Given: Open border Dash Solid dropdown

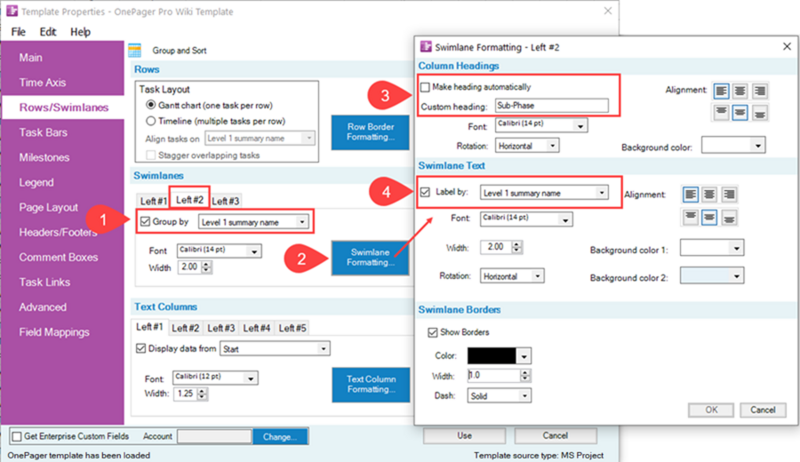Looking at the screenshot, I should click(499, 396).
